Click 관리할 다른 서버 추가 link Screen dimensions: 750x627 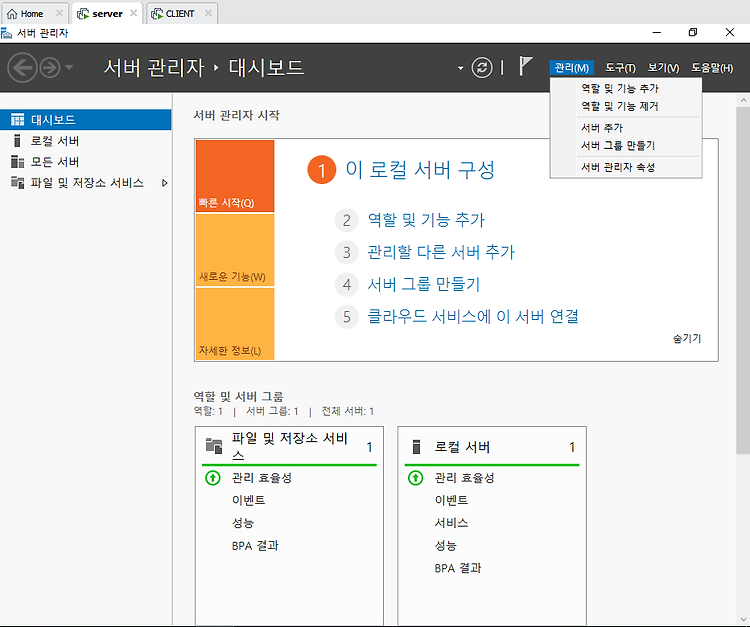(x=441, y=252)
